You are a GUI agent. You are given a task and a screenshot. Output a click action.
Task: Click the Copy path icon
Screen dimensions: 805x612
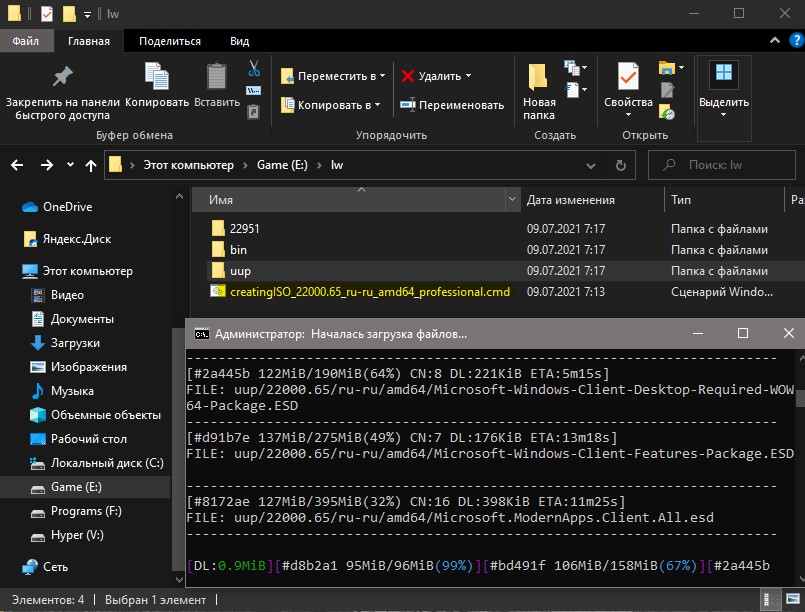click(254, 90)
